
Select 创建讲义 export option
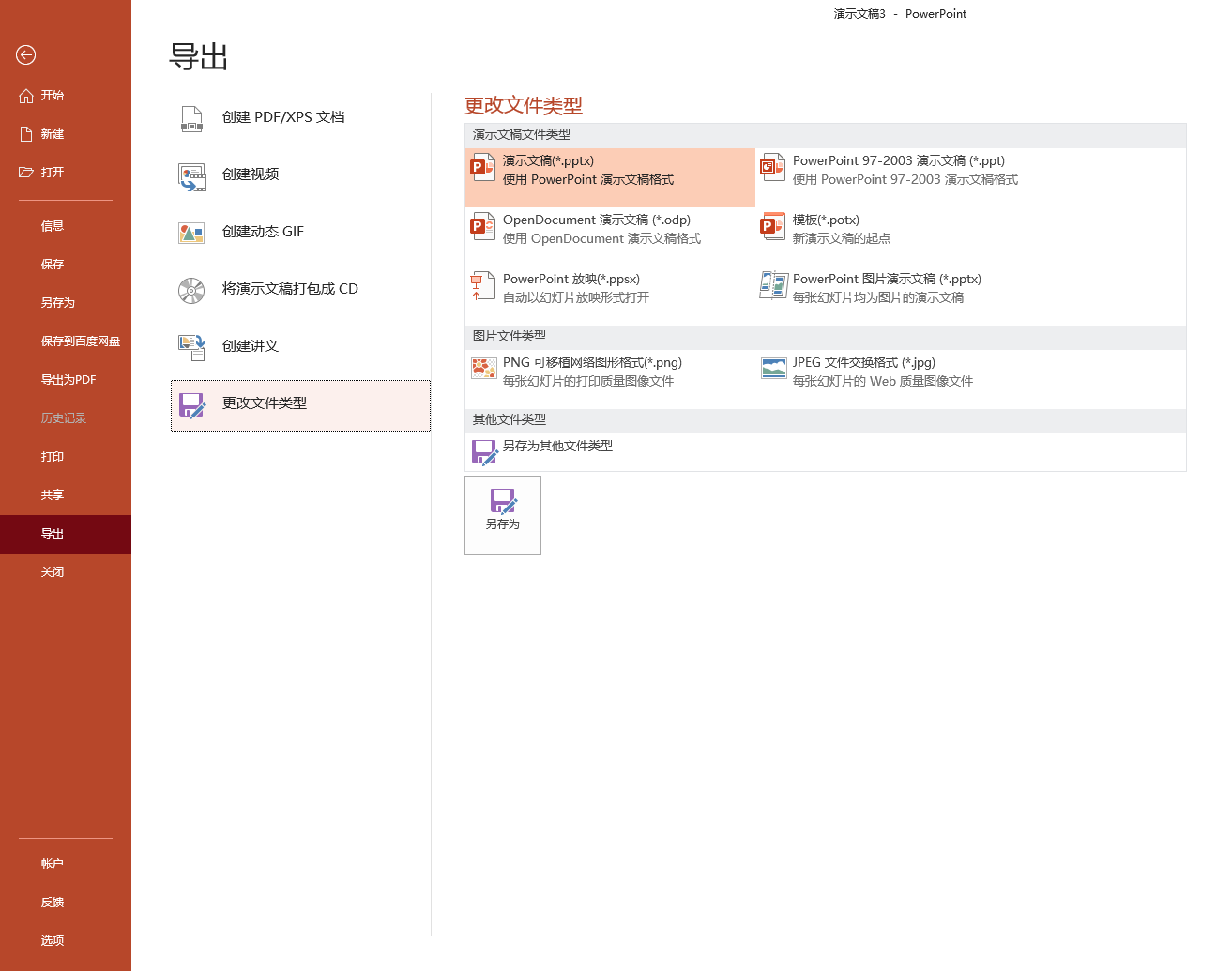300,347
